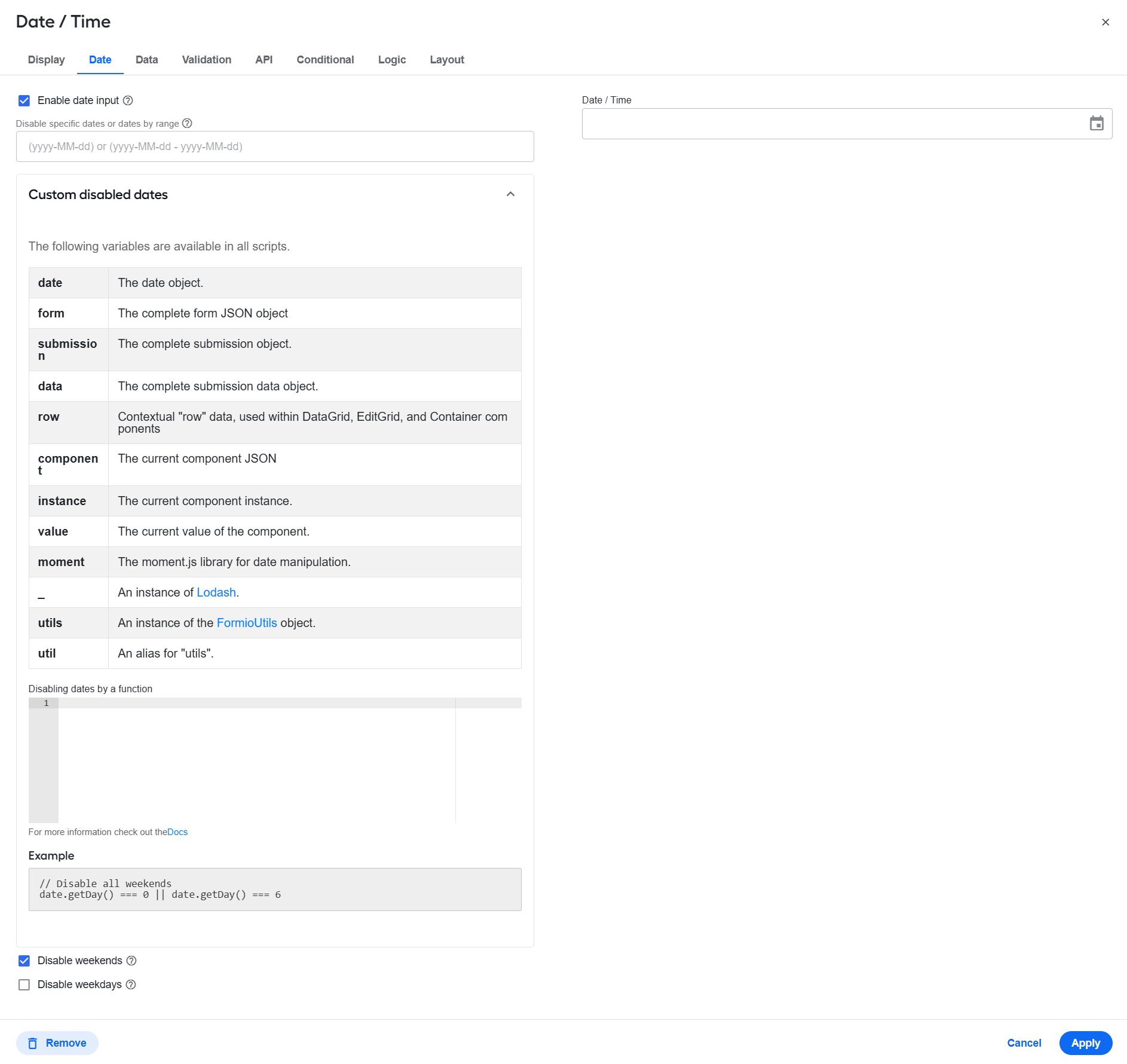Click the 'Custom disabled dates' heading text
This screenshot has width=1127, height=1064.
coord(98,194)
